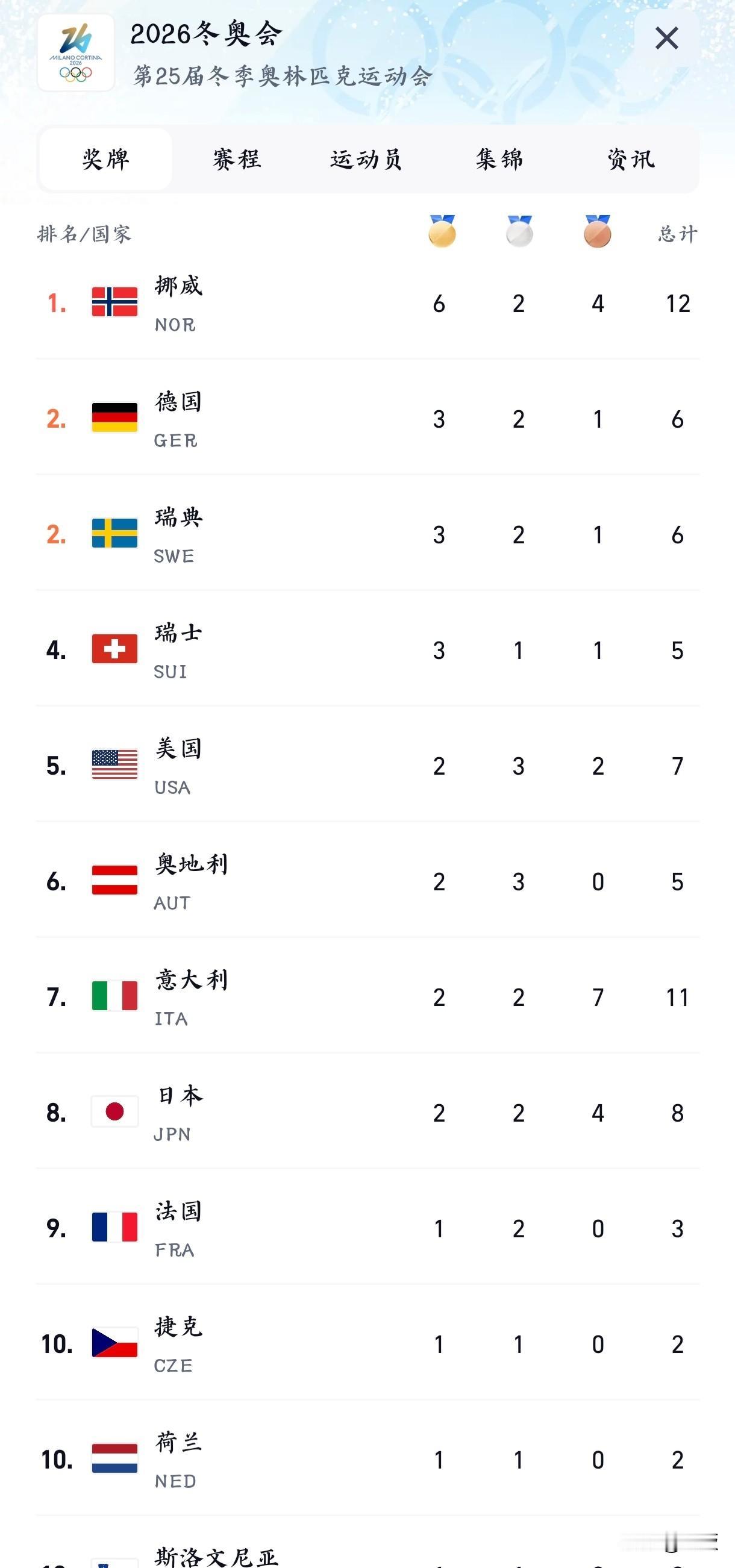Tap the Milano Cortina 2026 logo
Image resolution: width=735 pixels, height=1568 pixels.
coord(75,53)
